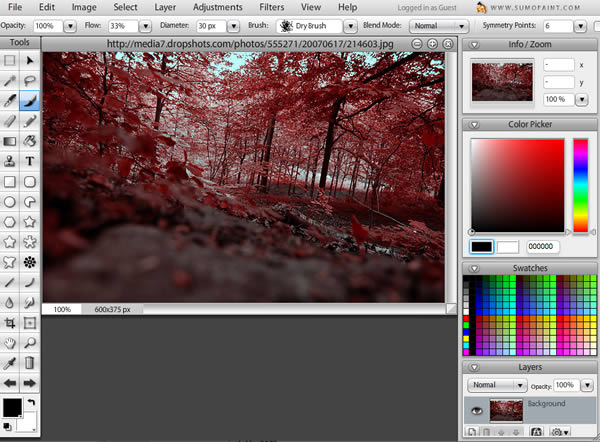Collapse the Color Picker panel
This screenshot has height=442, width=600.
click(474, 125)
